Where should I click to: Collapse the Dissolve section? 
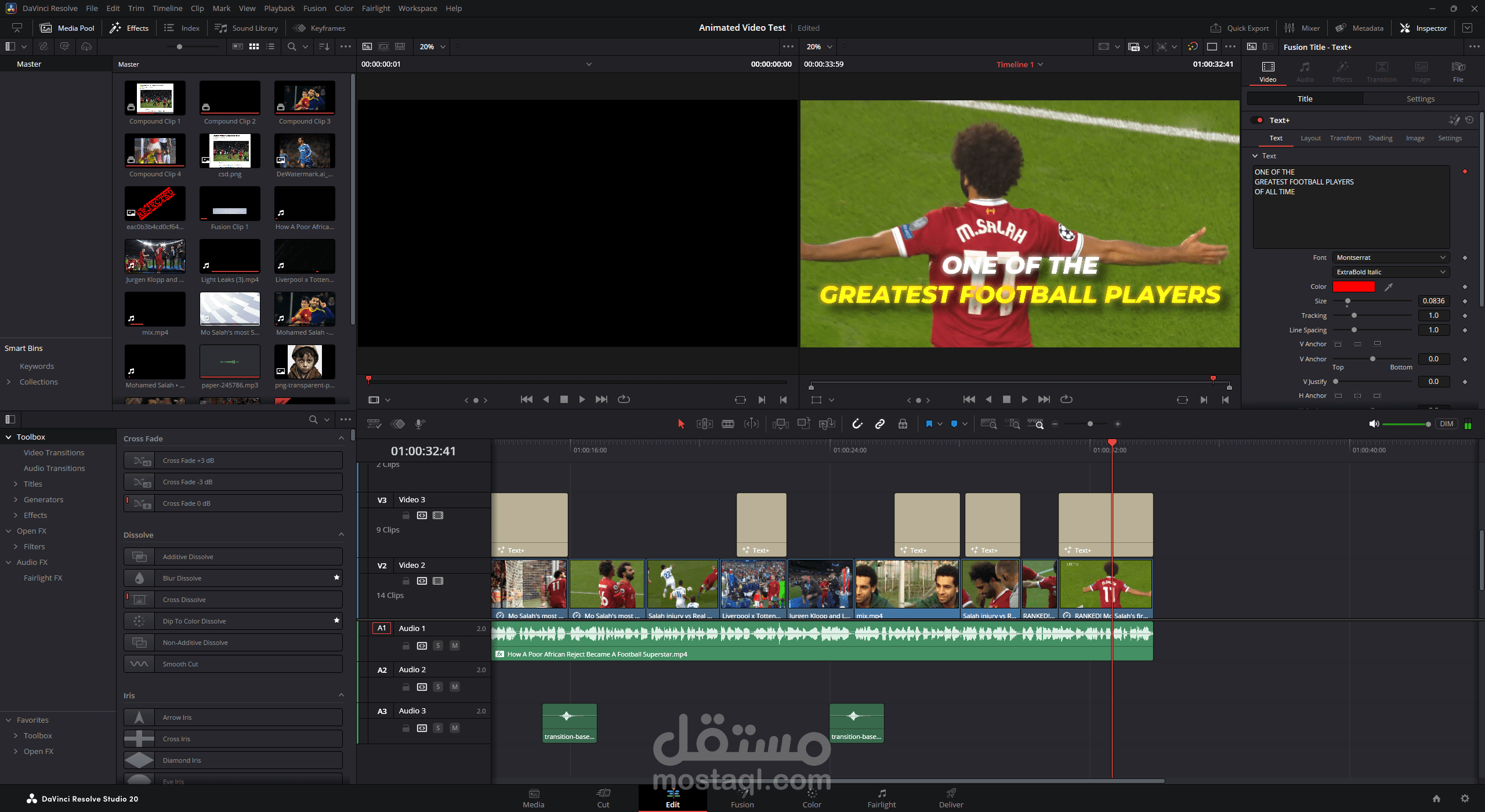[x=341, y=534]
